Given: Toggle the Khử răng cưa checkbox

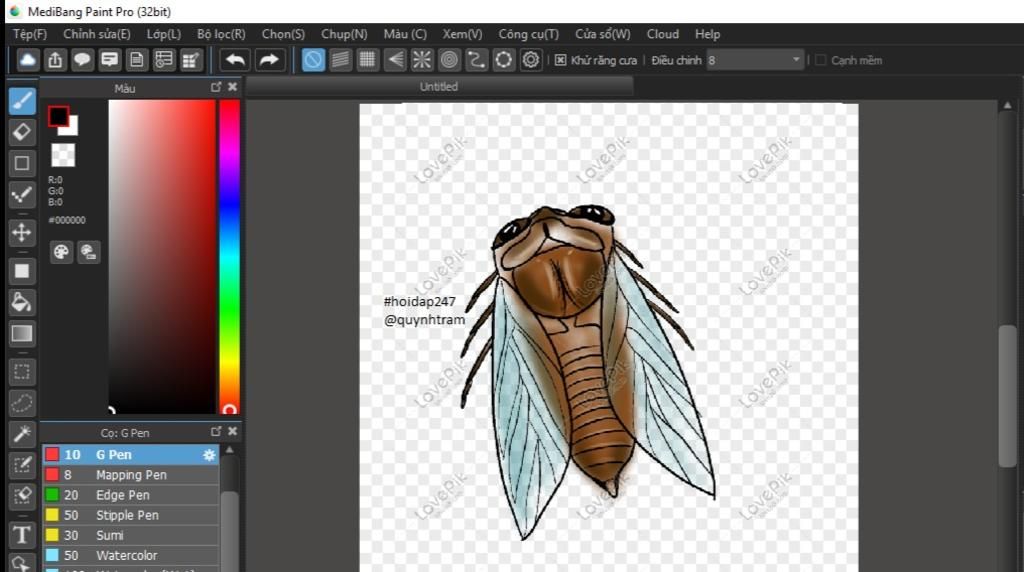Looking at the screenshot, I should (560, 60).
